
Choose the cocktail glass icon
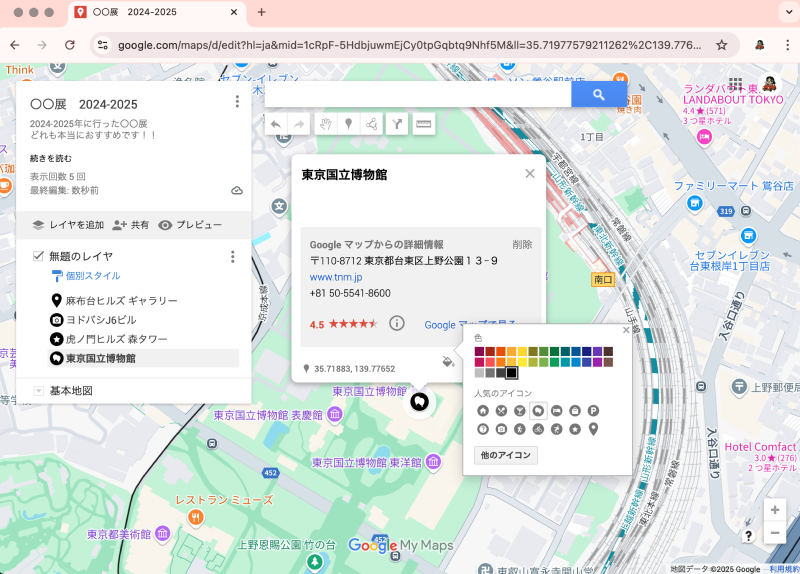pos(519,411)
